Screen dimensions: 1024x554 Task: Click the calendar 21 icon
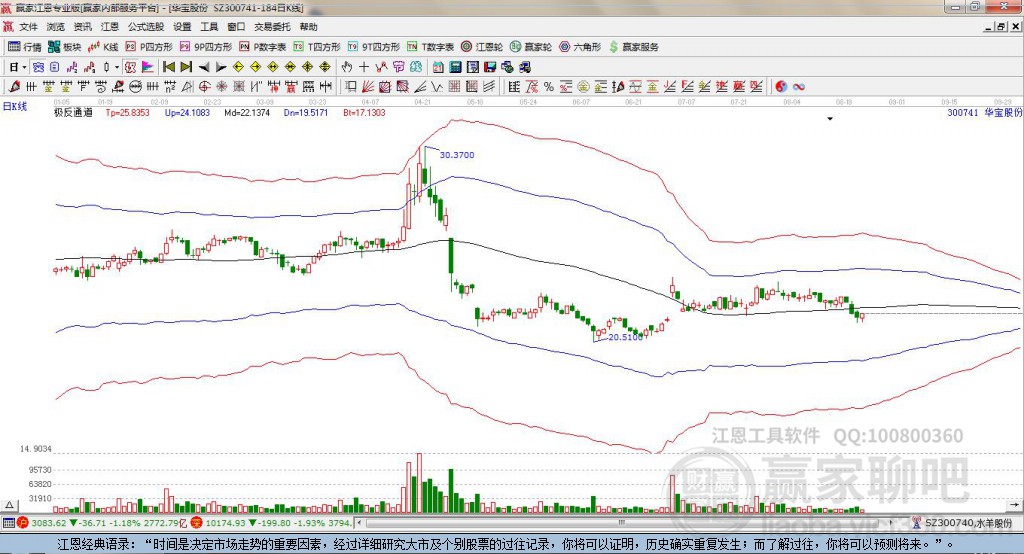[438, 67]
